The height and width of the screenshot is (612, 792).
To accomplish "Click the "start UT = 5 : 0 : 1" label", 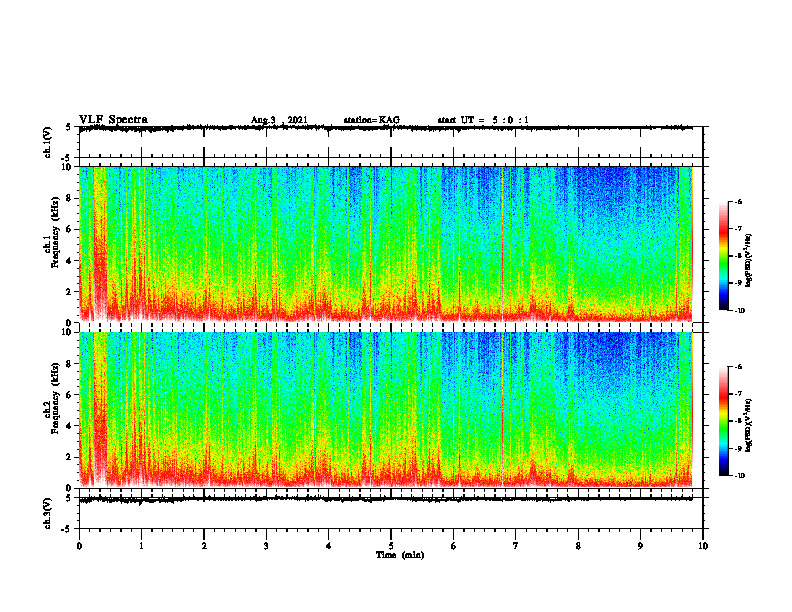I will (483, 120).
